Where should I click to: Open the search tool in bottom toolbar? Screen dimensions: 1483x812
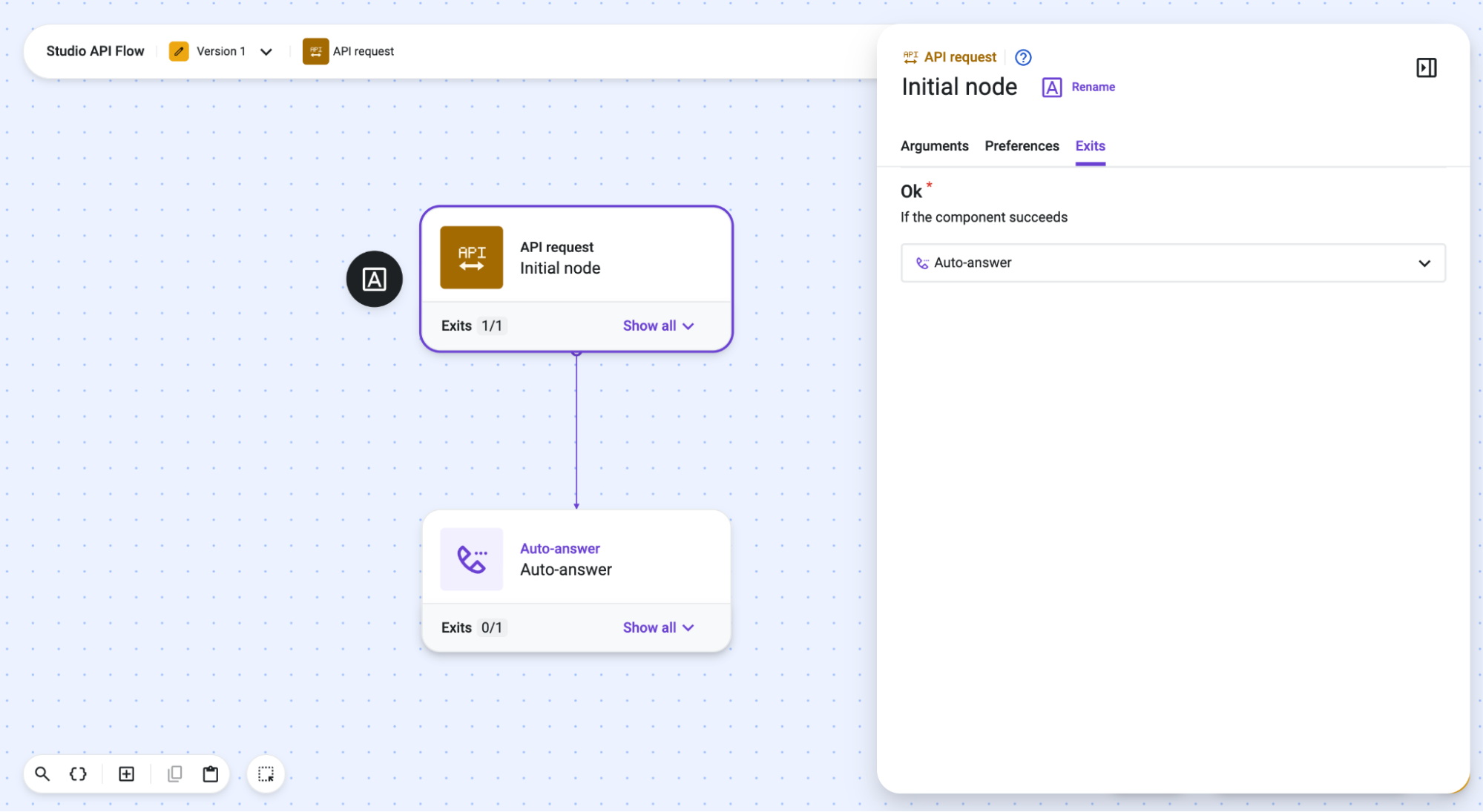pos(42,774)
